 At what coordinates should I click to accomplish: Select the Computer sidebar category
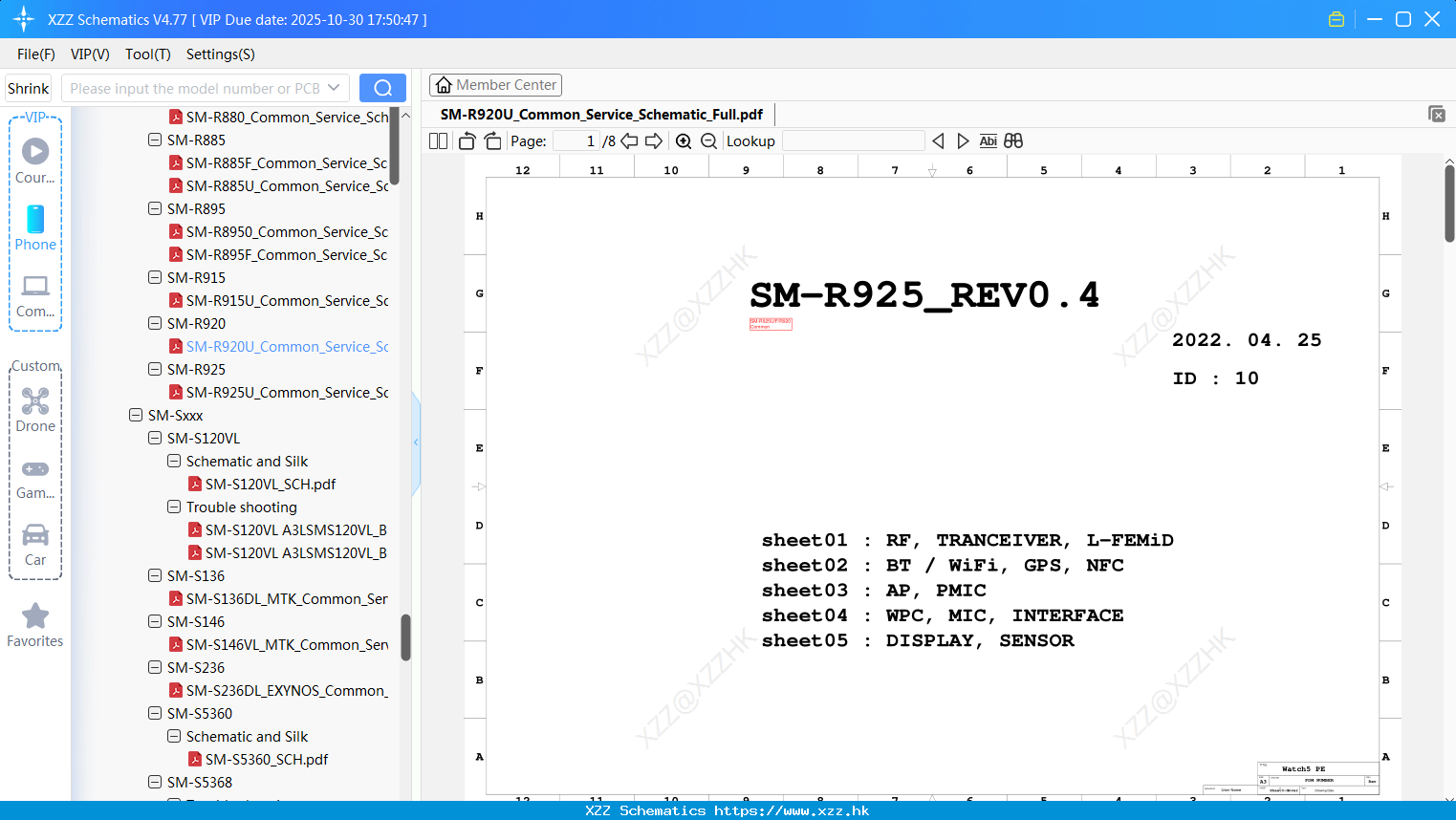pyautogui.click(x=35, y=295)
